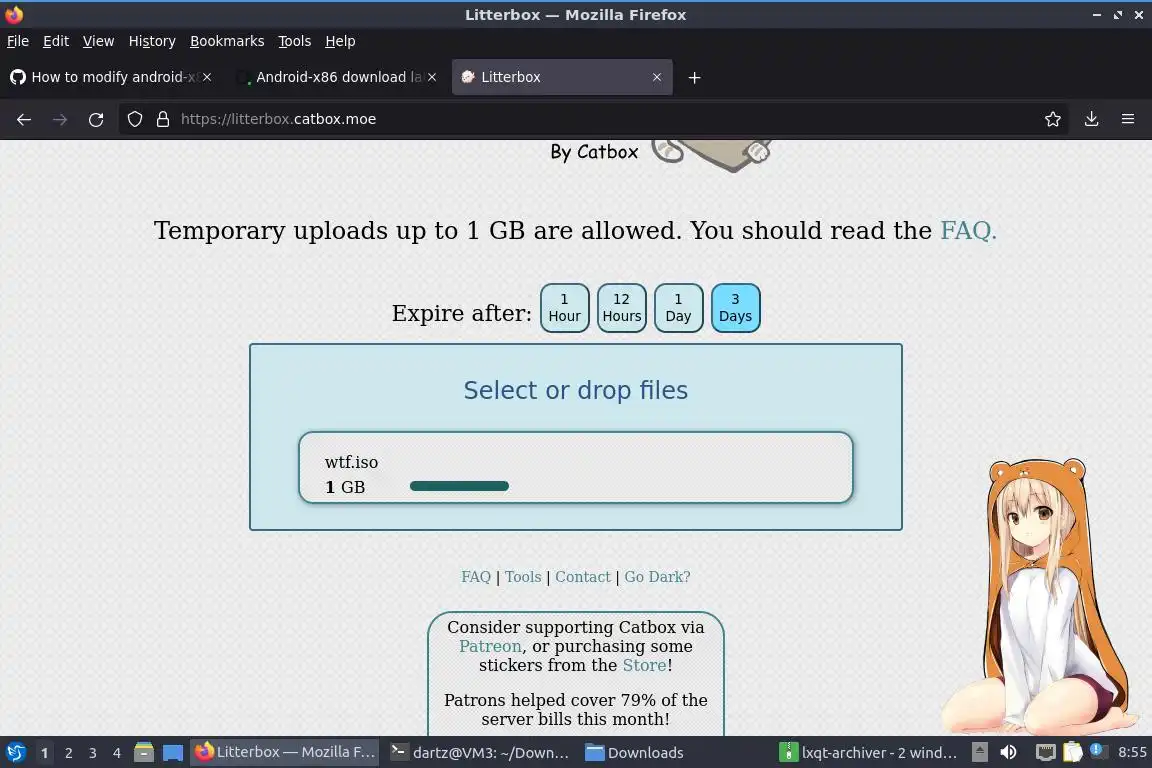Open the Edit menu
Viewport: 1152px width, 768px height.
point(56,41)
